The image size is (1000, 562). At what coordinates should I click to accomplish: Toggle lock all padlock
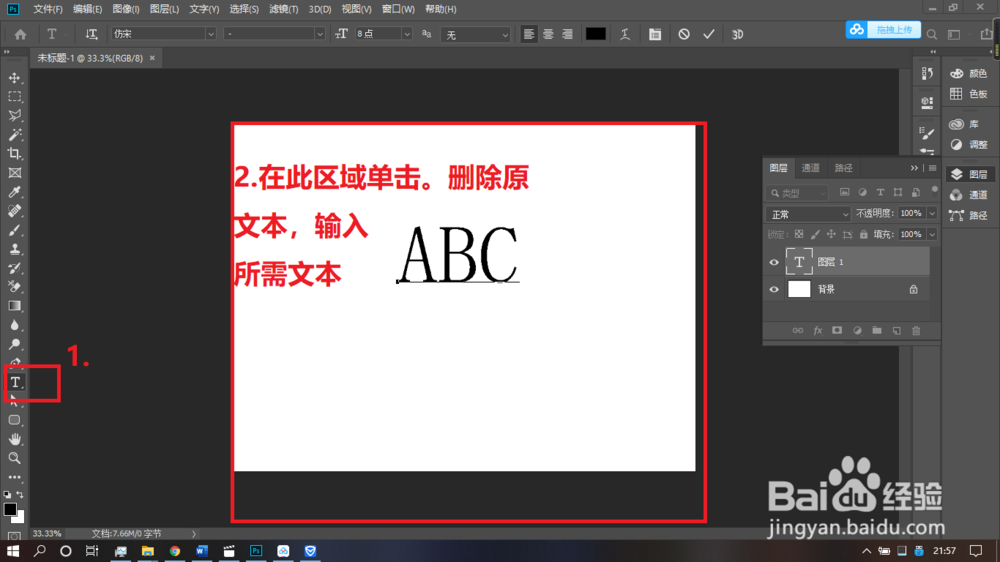coord(864,235)
